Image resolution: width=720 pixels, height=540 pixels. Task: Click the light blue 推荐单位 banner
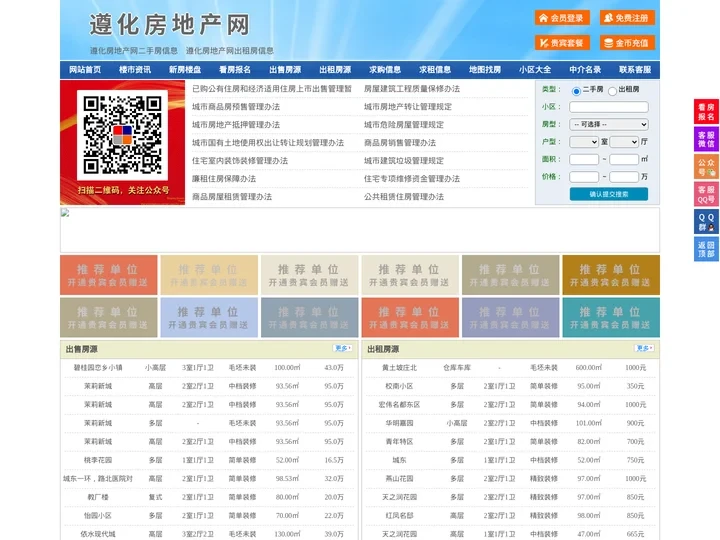click(x=209, y=317)
